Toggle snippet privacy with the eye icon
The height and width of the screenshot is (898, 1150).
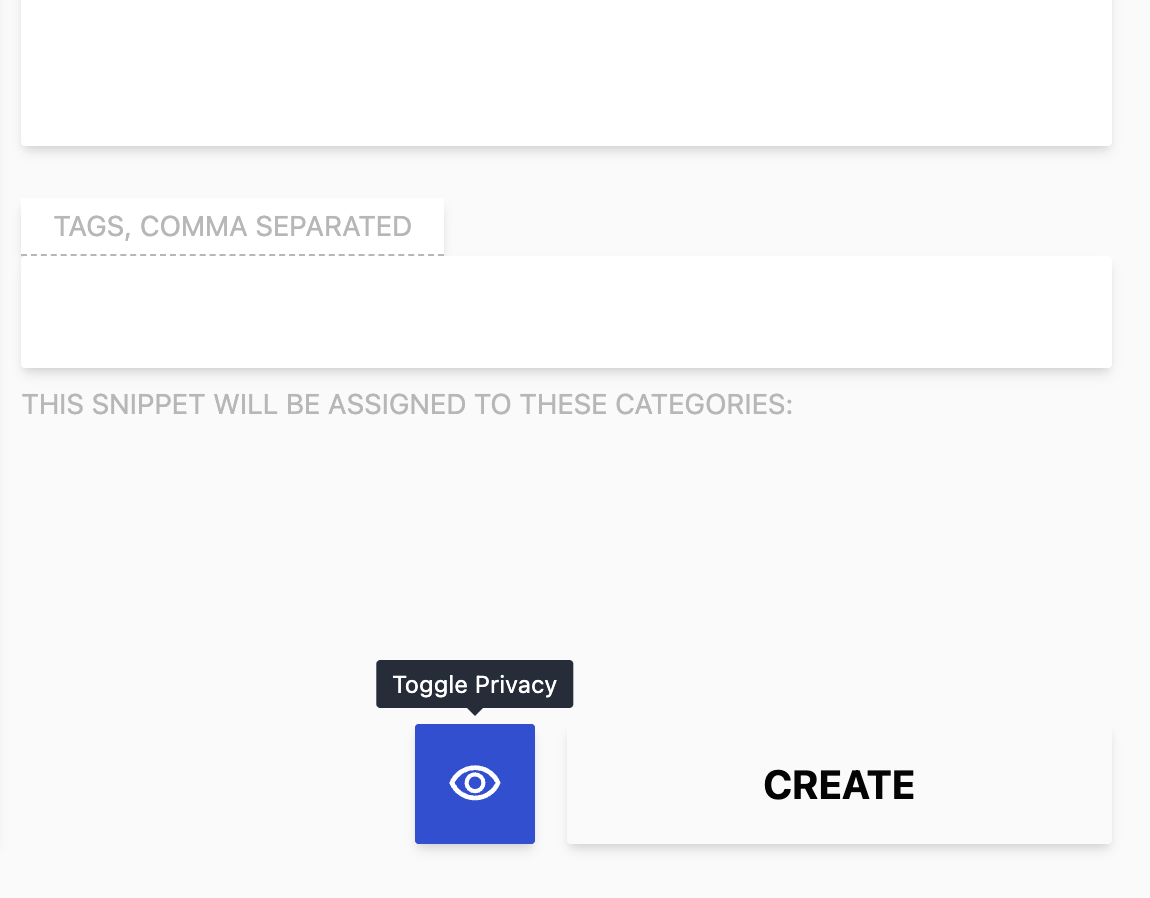(475, 784)
